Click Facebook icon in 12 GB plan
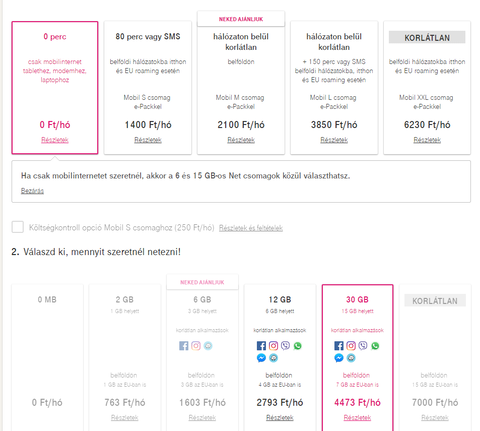The width and height of the screenshot is (480, 431). point(261,346)
